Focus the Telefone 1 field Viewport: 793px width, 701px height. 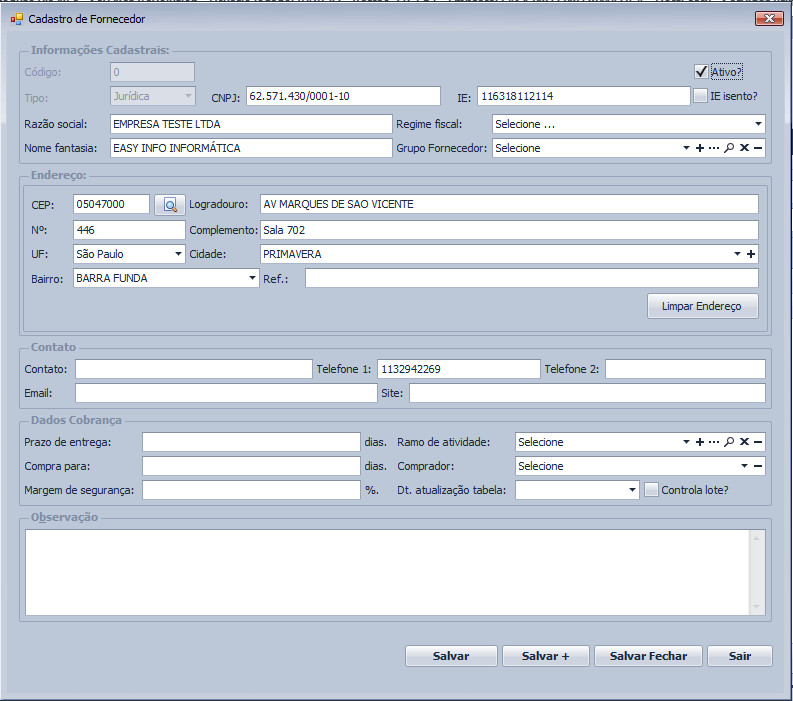pyautogui.click(x=459, y=369)
